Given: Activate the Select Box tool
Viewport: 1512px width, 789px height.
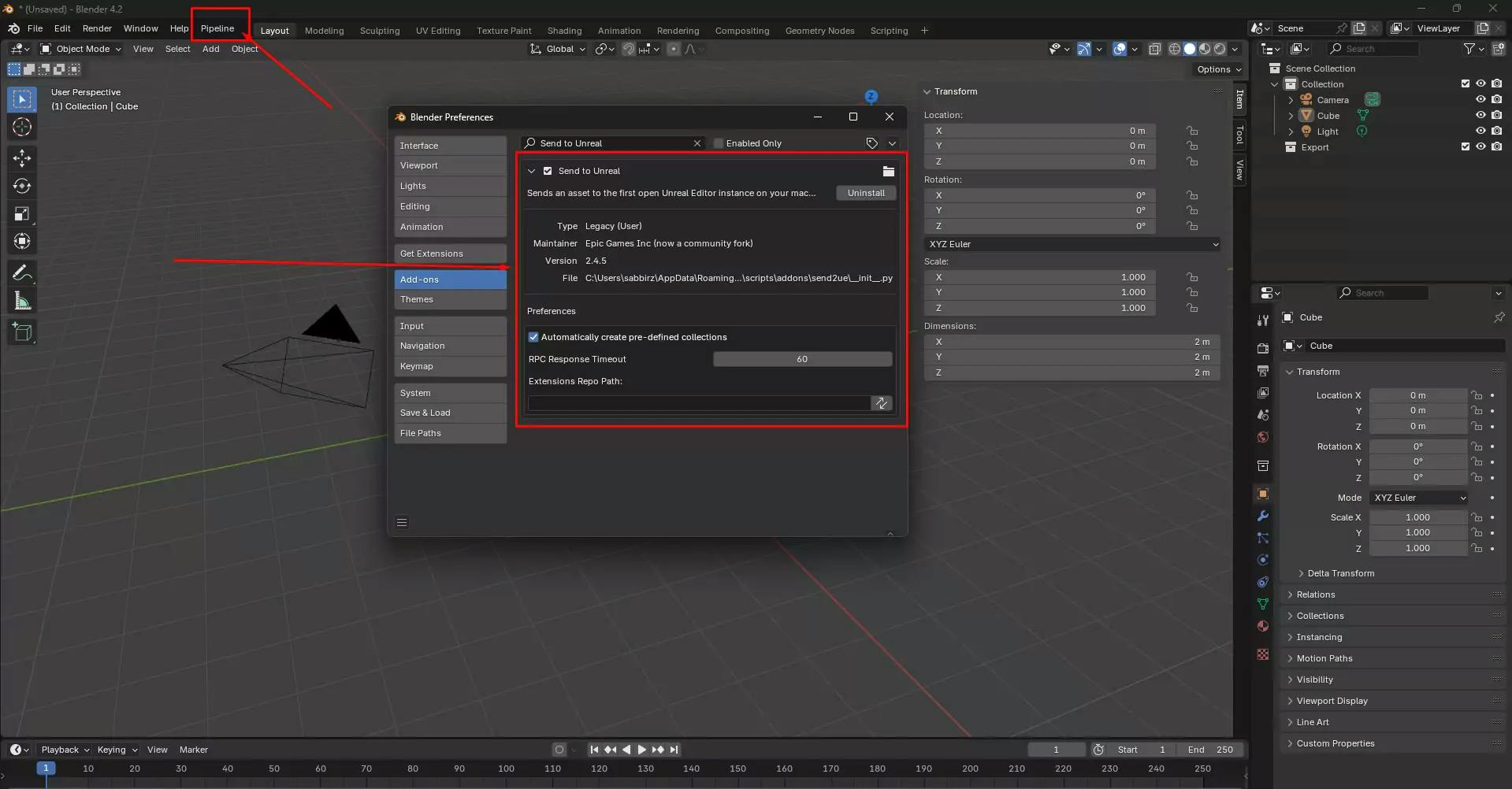Looking at the screenshot, I should point(22,99).
